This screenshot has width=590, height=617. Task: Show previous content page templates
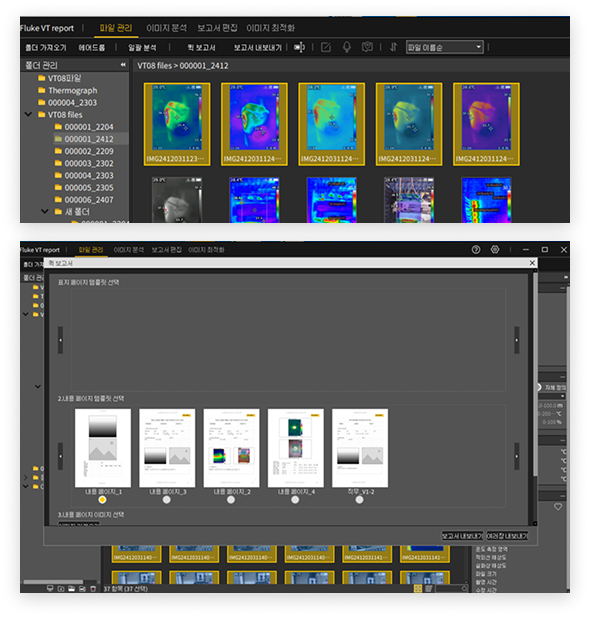[x=60, y=456]
